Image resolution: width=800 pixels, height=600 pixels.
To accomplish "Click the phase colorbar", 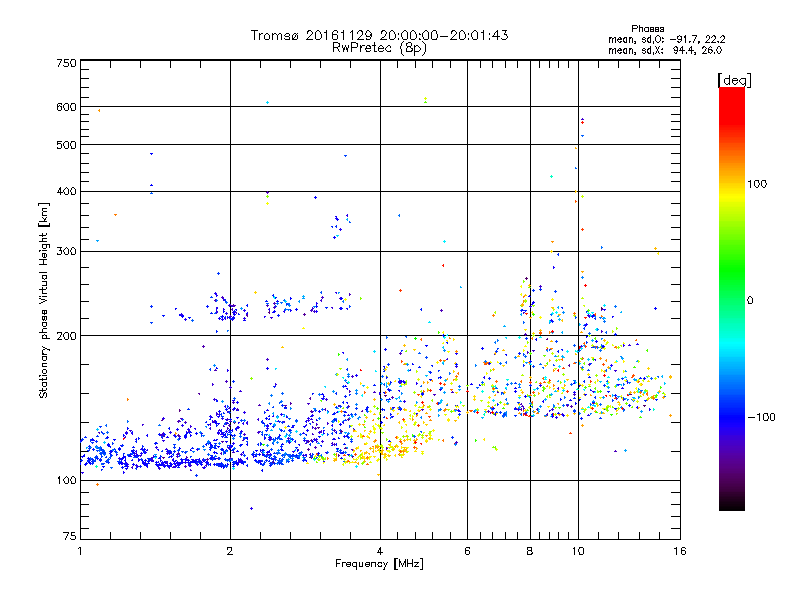I will (x=732, y=298).
